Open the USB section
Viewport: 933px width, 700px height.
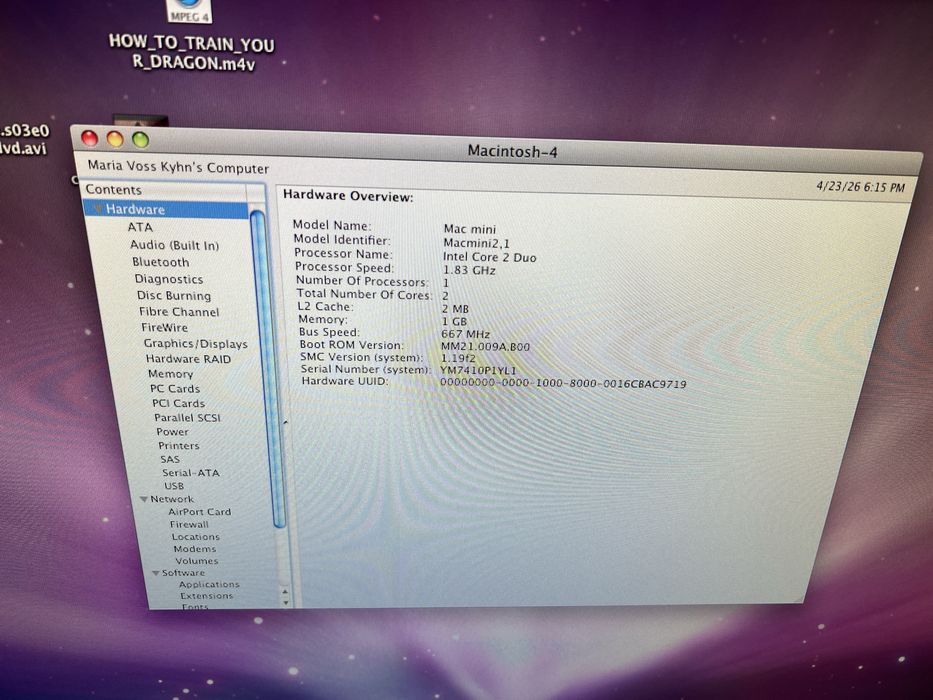click(x=174, y=486)
